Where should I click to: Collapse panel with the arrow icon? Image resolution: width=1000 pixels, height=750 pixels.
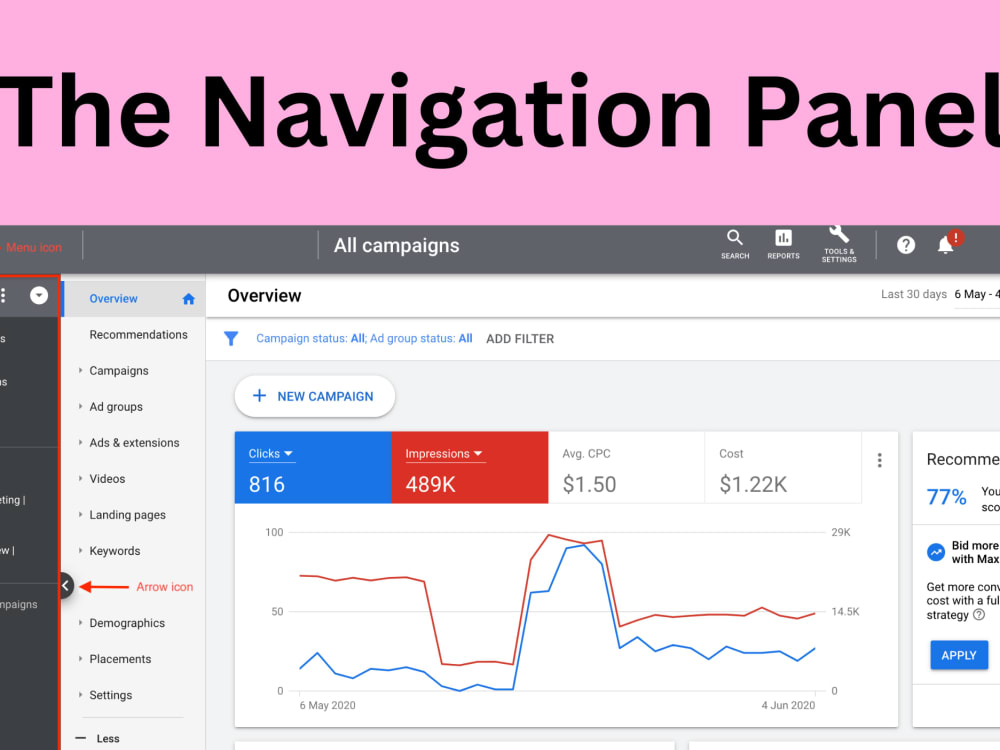tap(66, 586)
